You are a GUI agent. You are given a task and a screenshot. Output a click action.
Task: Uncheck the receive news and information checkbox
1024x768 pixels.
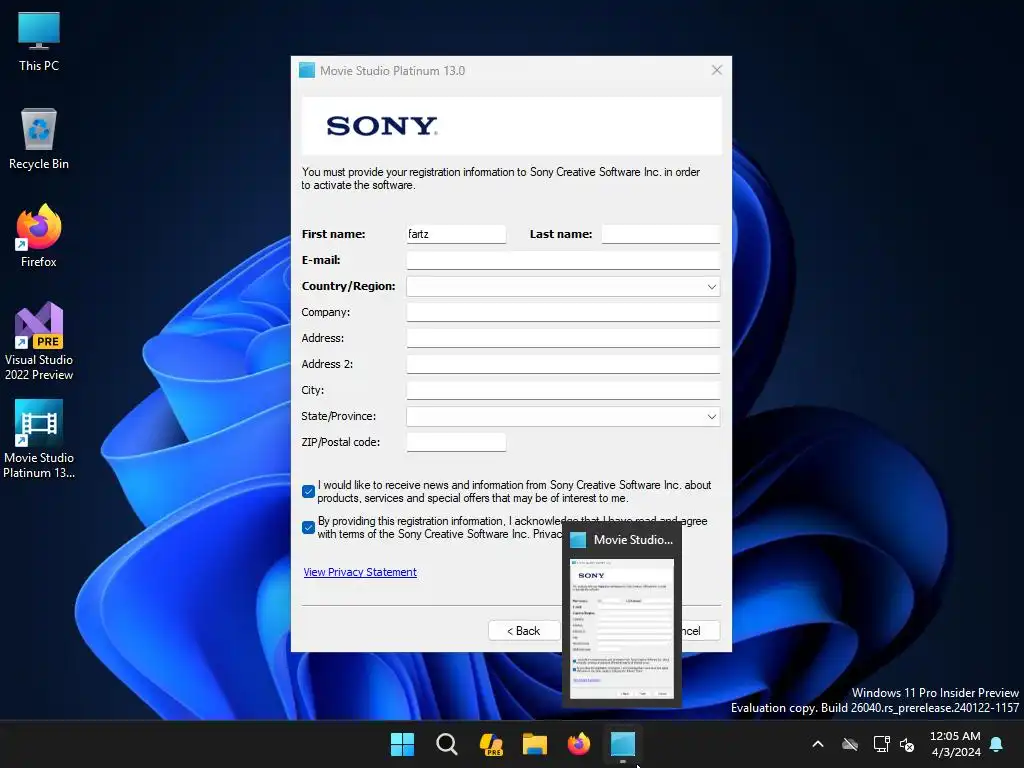click(309, 491)
